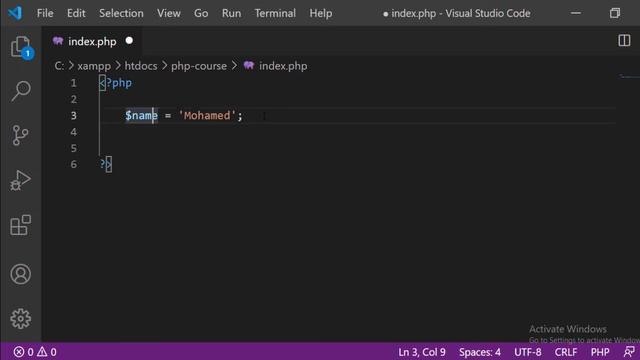The height and width of the screenshot is (360, 640).
Task: Change encoding via UTF-8
Action: [527, 352]
